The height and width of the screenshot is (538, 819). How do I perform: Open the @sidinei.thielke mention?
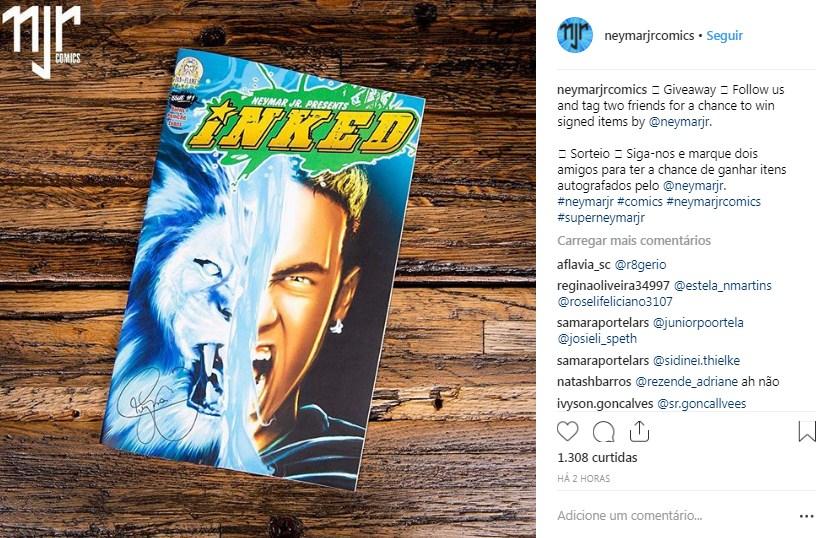696,360
